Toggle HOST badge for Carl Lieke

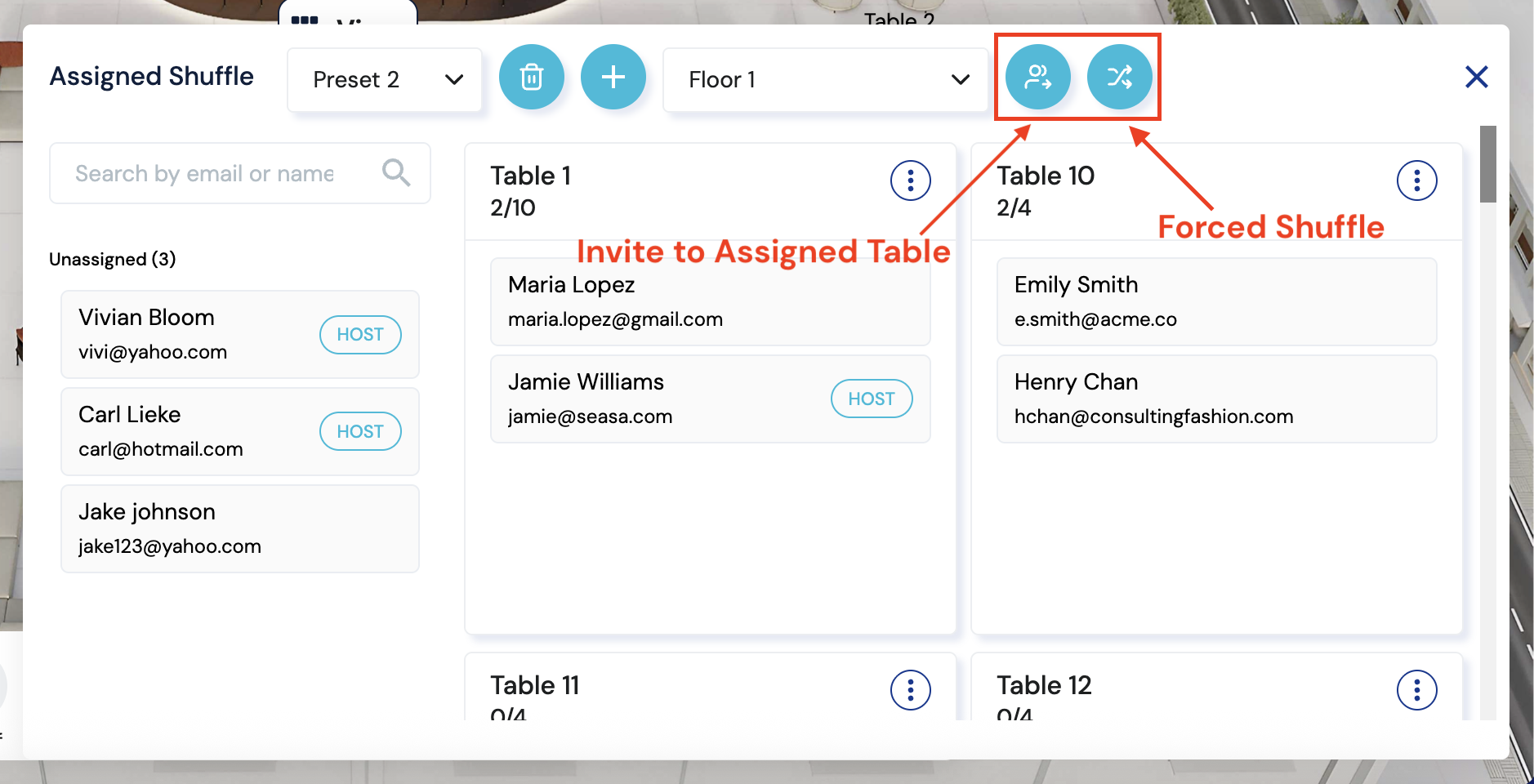(x=360, y=432)
